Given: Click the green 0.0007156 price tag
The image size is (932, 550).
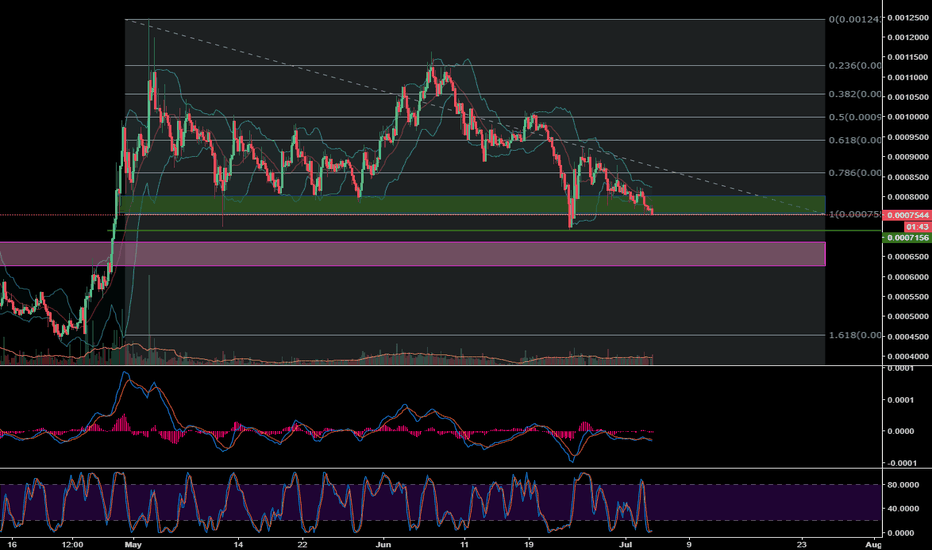Looking at the screenshot, I should [906, 238].
